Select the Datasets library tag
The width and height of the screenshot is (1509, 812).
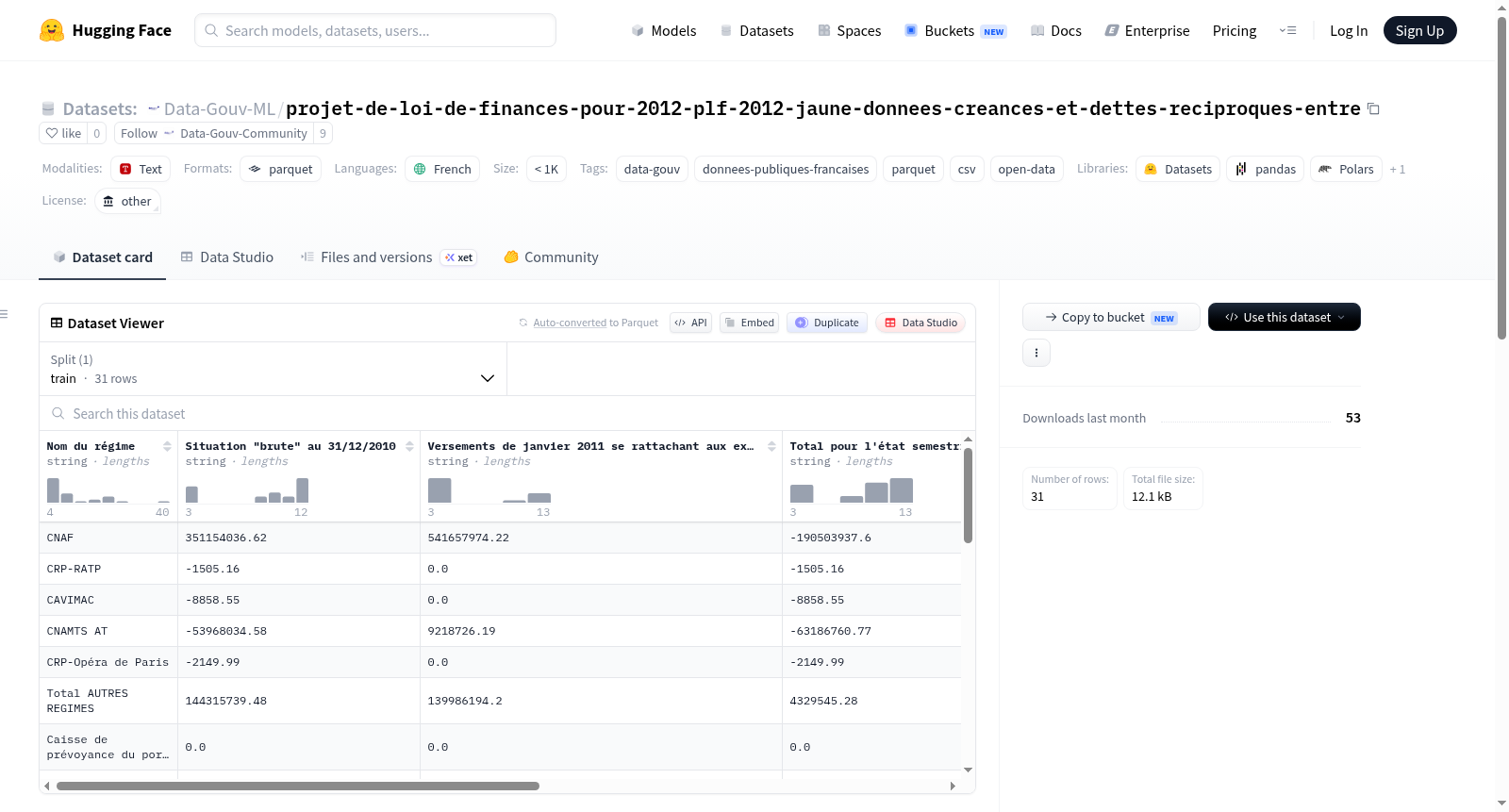coord(1178,169)
